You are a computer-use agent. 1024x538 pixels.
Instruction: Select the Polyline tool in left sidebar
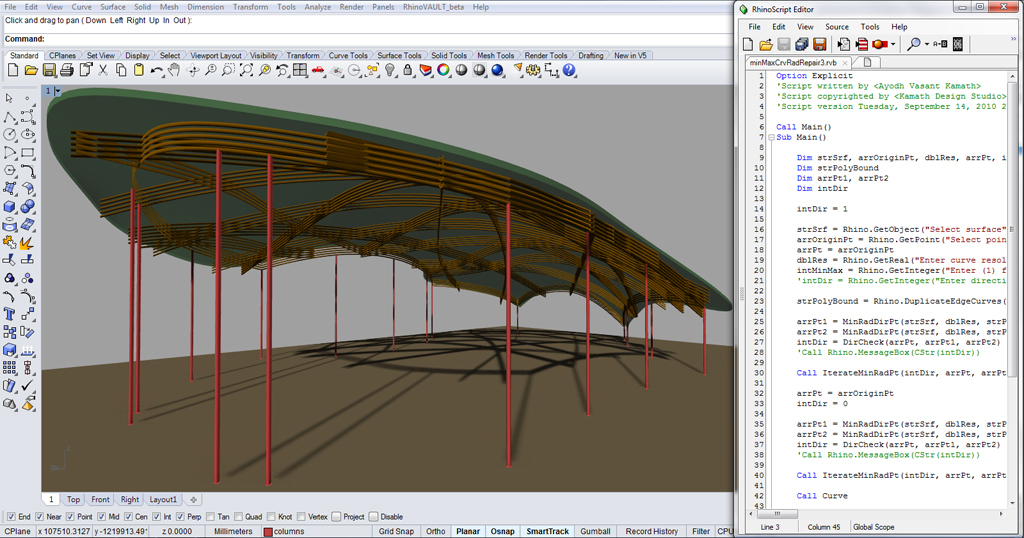[x=10, y=116]
